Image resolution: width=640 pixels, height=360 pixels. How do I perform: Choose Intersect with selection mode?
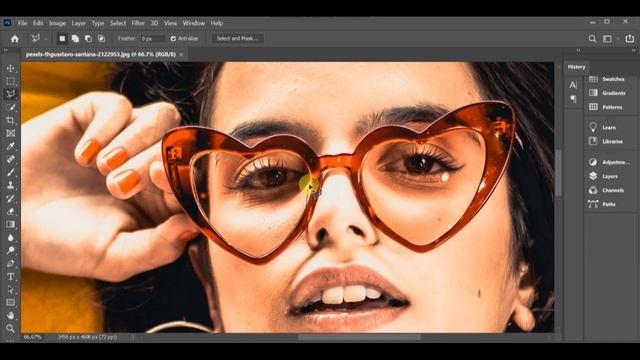[101, 38]
